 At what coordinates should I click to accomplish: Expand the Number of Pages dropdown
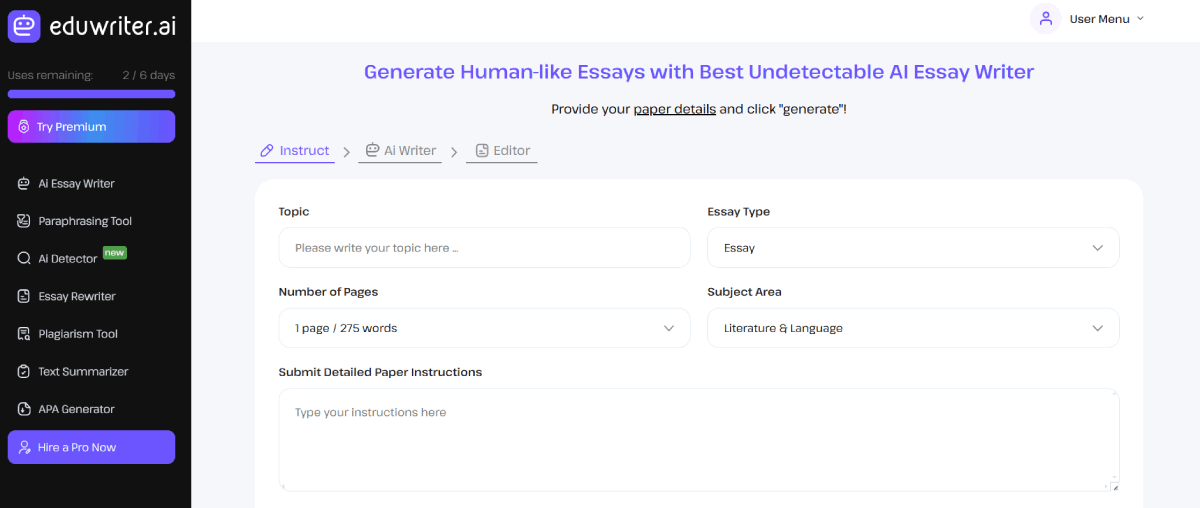pos(484,328)
